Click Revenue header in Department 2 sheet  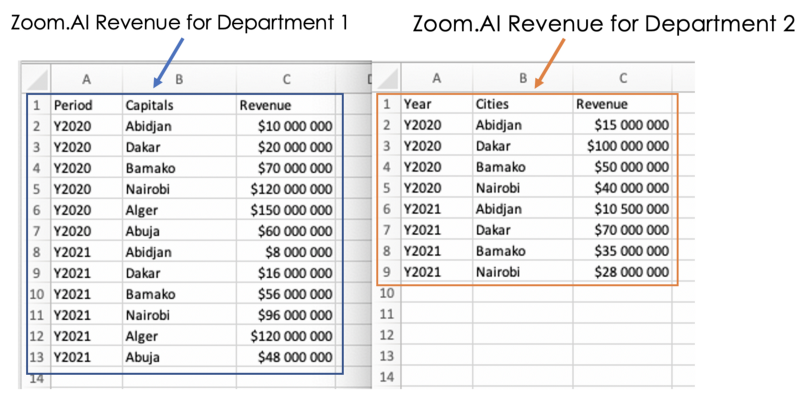tap(622, 104)
